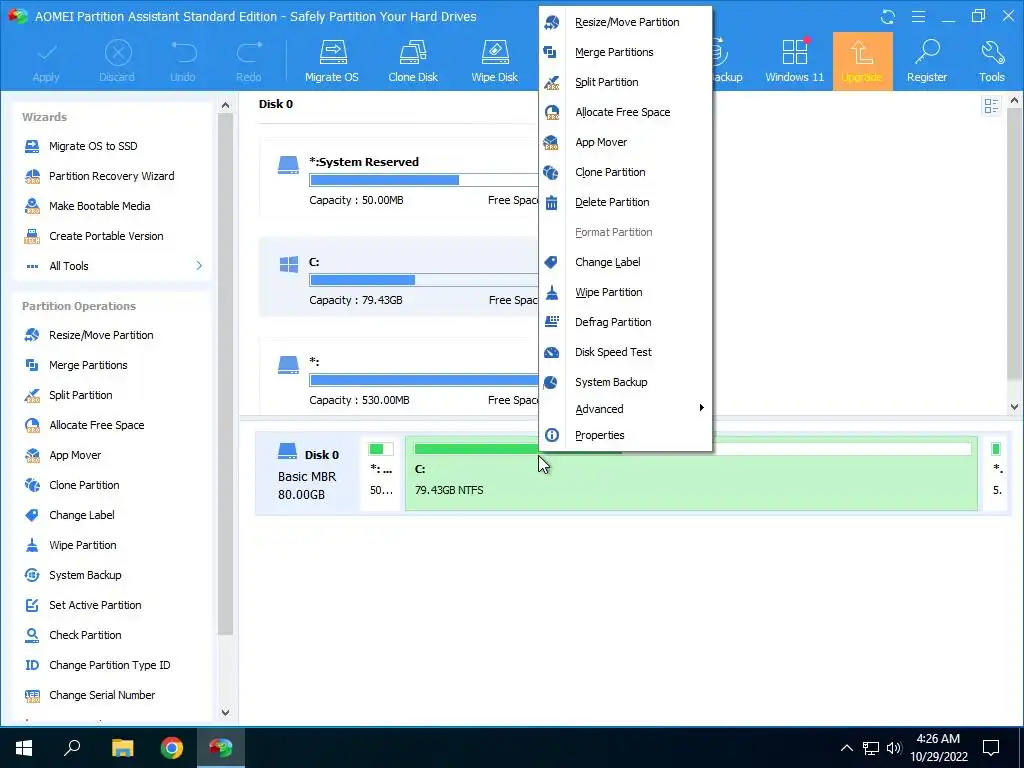
Task: Select Allocate Free Space in context menu
Action: tap(625, 112)
